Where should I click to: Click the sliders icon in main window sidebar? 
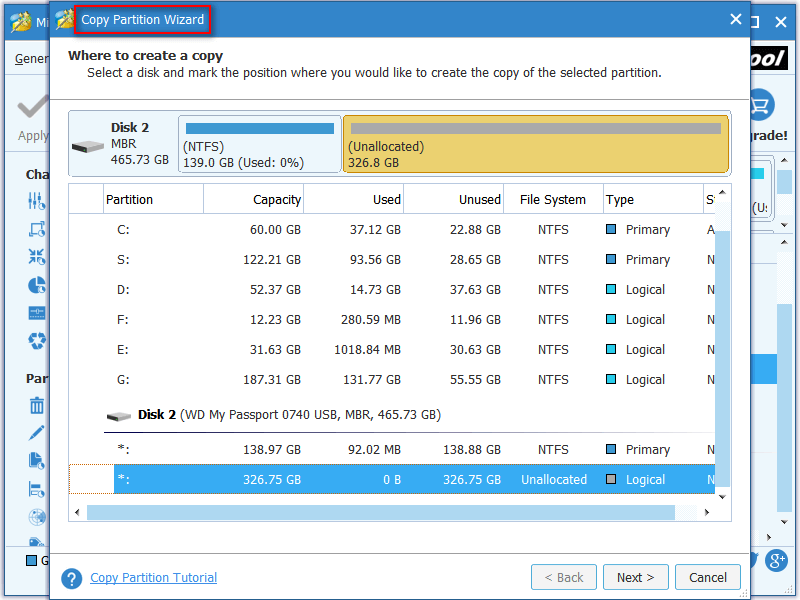point(37,201)
